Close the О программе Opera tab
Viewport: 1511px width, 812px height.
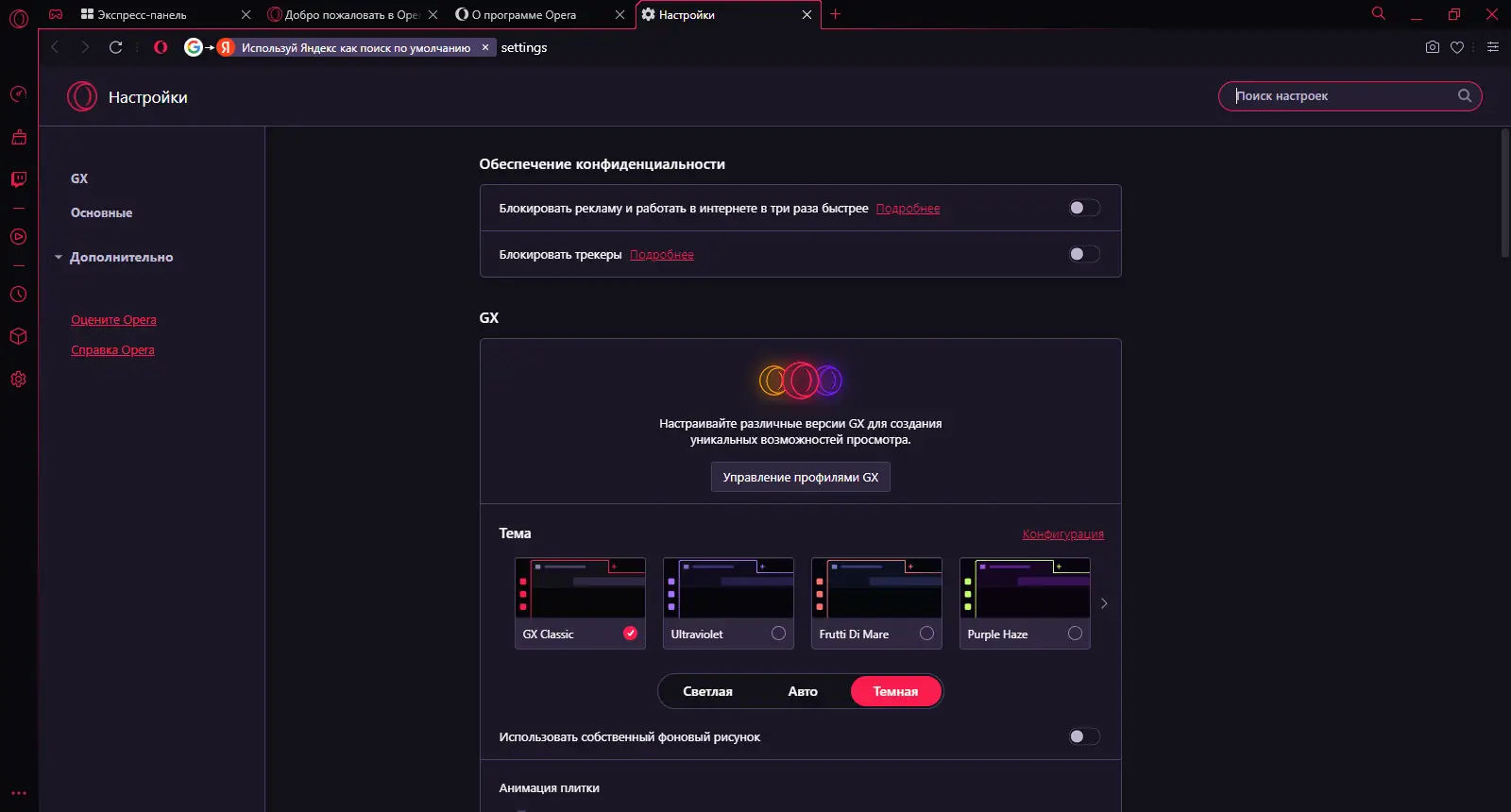620,14
